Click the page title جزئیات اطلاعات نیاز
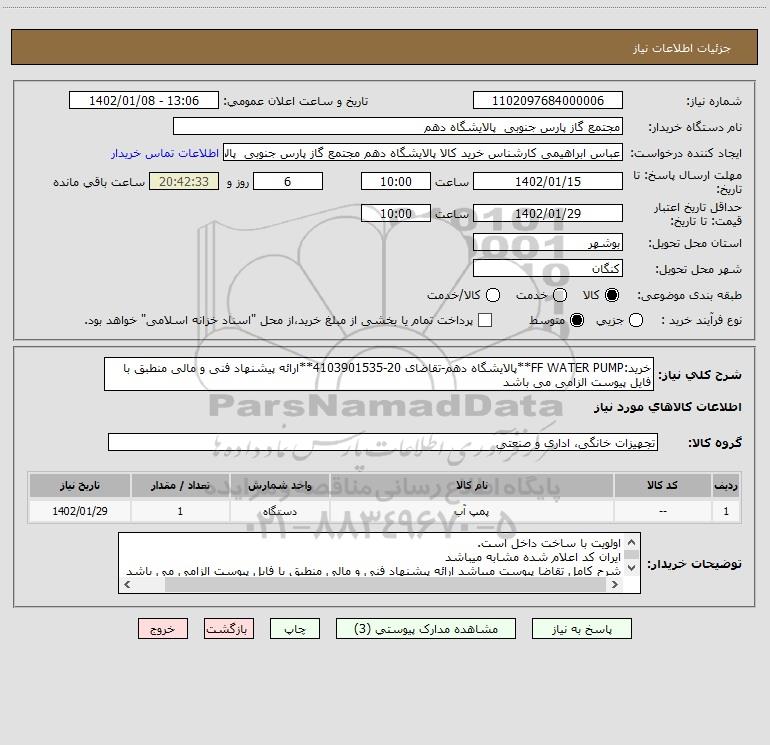 [682, 48]
